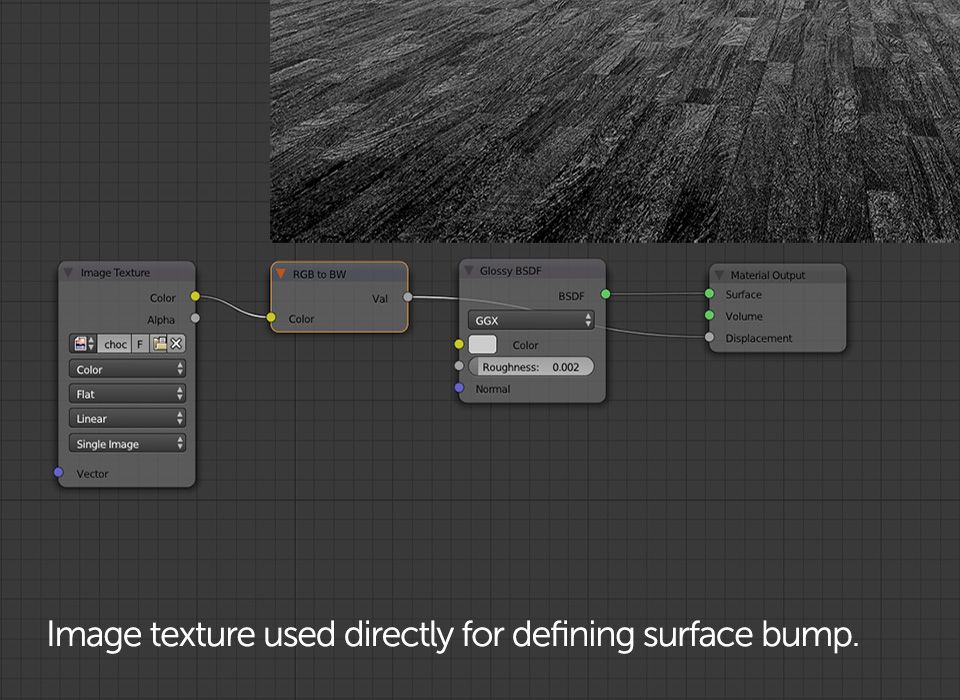This screenshot has height=700, width=960.
Task: Collapse the Material Output node
Action: tap(719, 275)
